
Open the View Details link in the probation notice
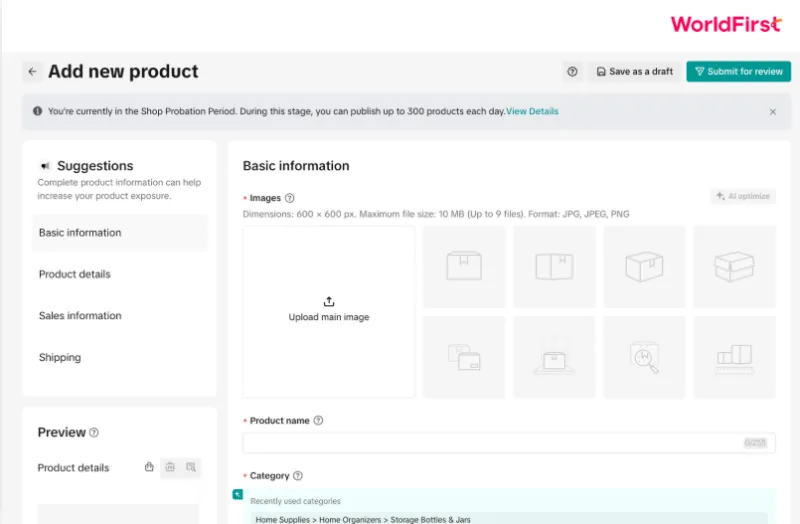pos(532,111)
